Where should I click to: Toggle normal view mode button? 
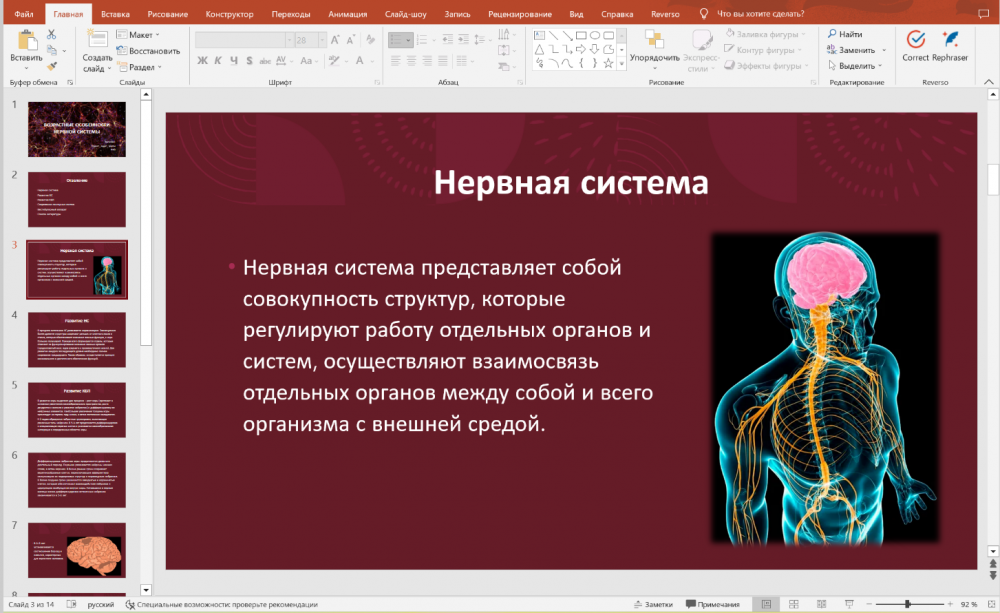pos(765,604)
